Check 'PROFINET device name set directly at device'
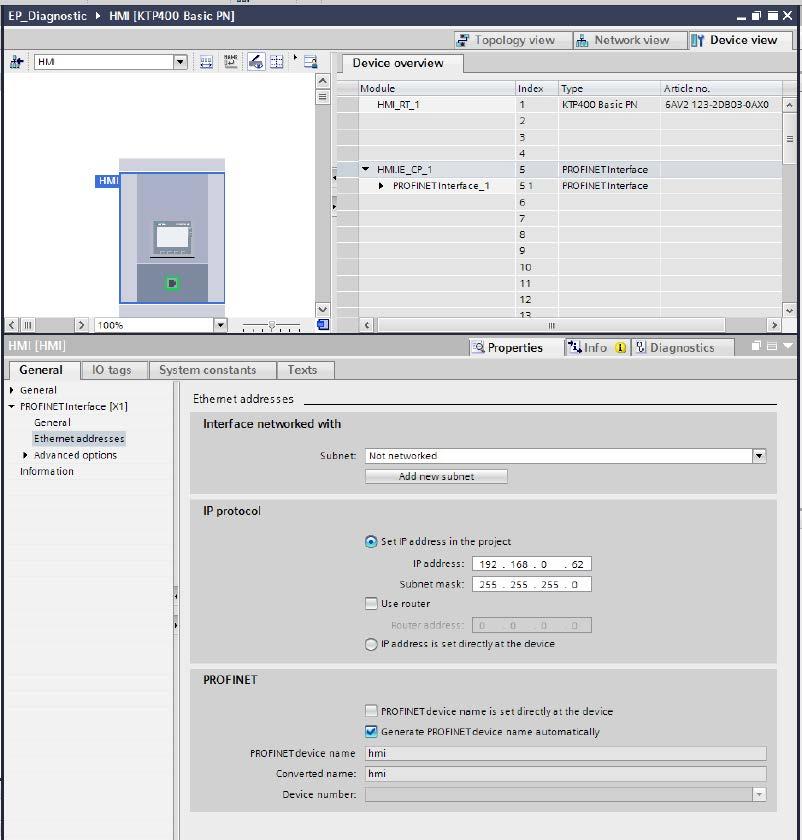Screen dimensions: 802x840 (371, 711)
